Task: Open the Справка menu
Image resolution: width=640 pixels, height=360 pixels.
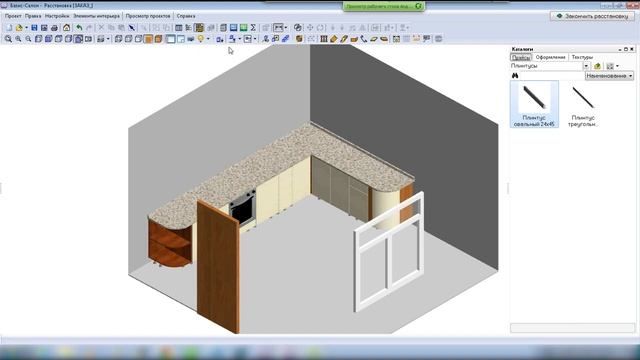Action: click(x=186, y=16)
